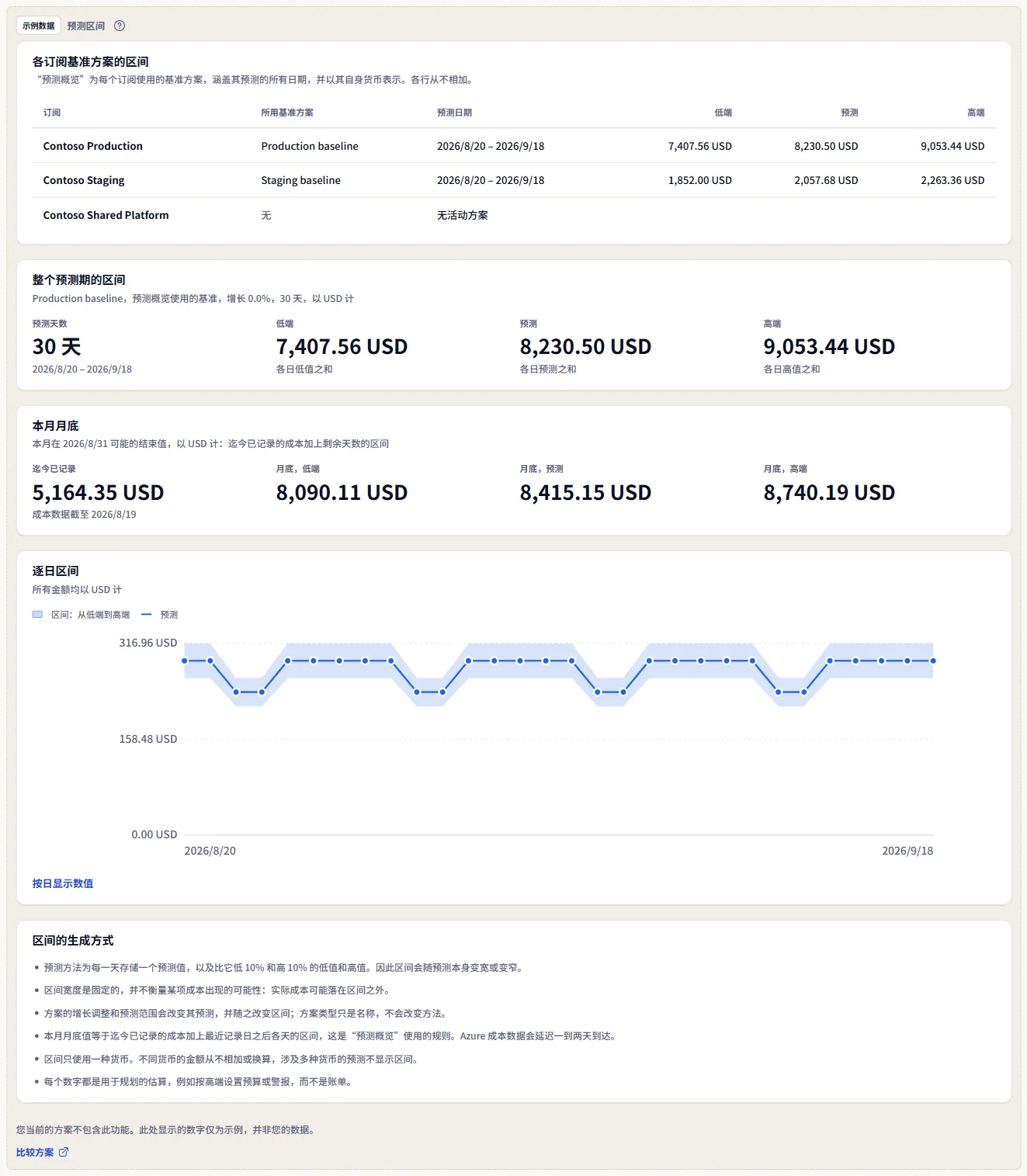The height and width of the screenshot is (1176, 1027).
Task: Click the 区间: 从低端到高端 legend swatch
Action: [x=37, y=614]
